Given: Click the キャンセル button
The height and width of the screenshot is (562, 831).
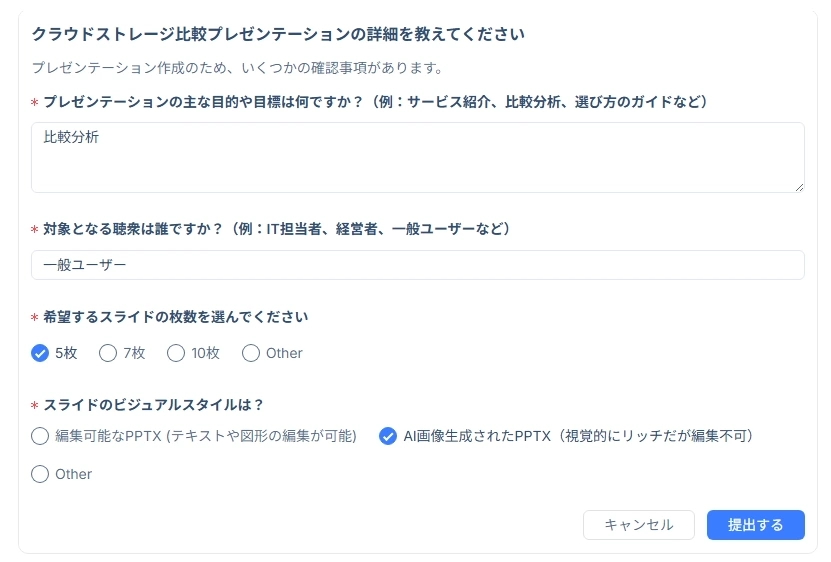Looking at the screenshot, I should (x=639, y=525).
